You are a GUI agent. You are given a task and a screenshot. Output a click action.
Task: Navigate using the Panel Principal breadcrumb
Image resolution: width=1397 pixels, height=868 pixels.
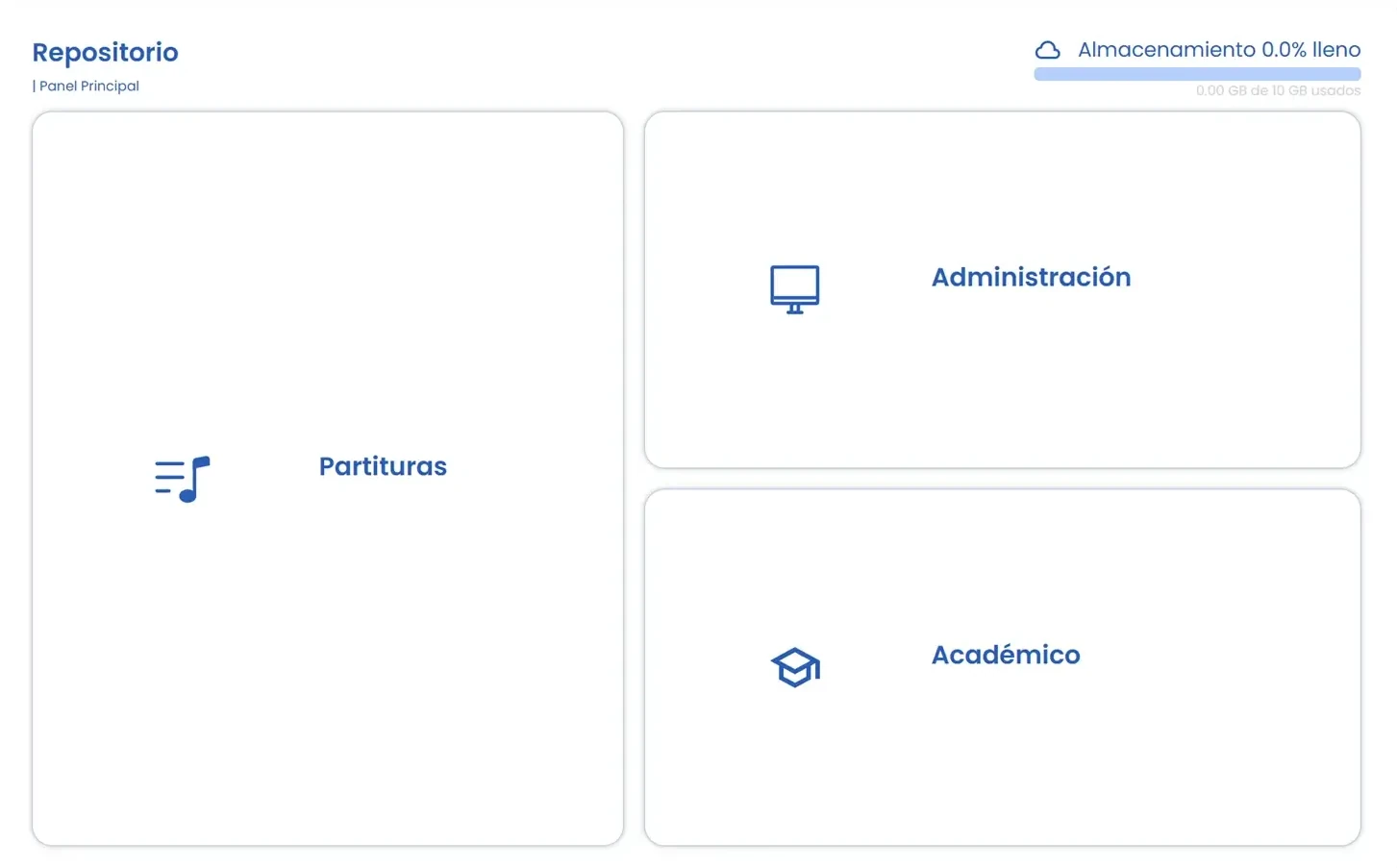click(x=88, y=86)
